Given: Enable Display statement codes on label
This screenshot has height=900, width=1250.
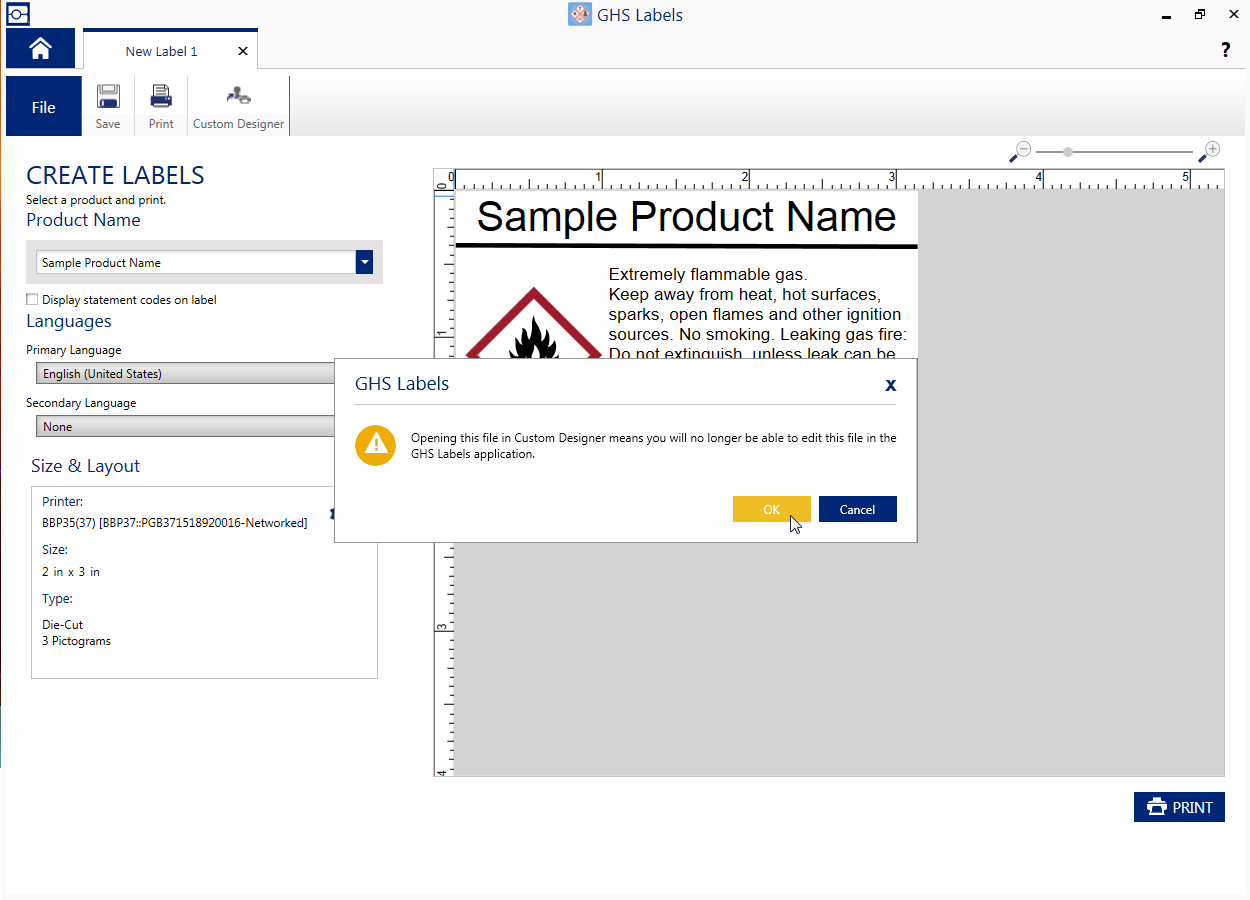Looking at the screenshot, I should point(33,299).
